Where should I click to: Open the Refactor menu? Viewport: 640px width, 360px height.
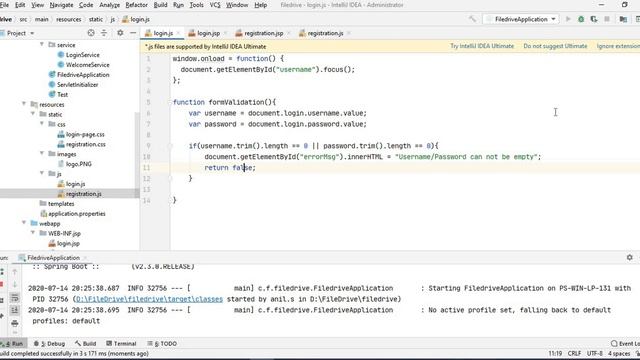[136, 5]
